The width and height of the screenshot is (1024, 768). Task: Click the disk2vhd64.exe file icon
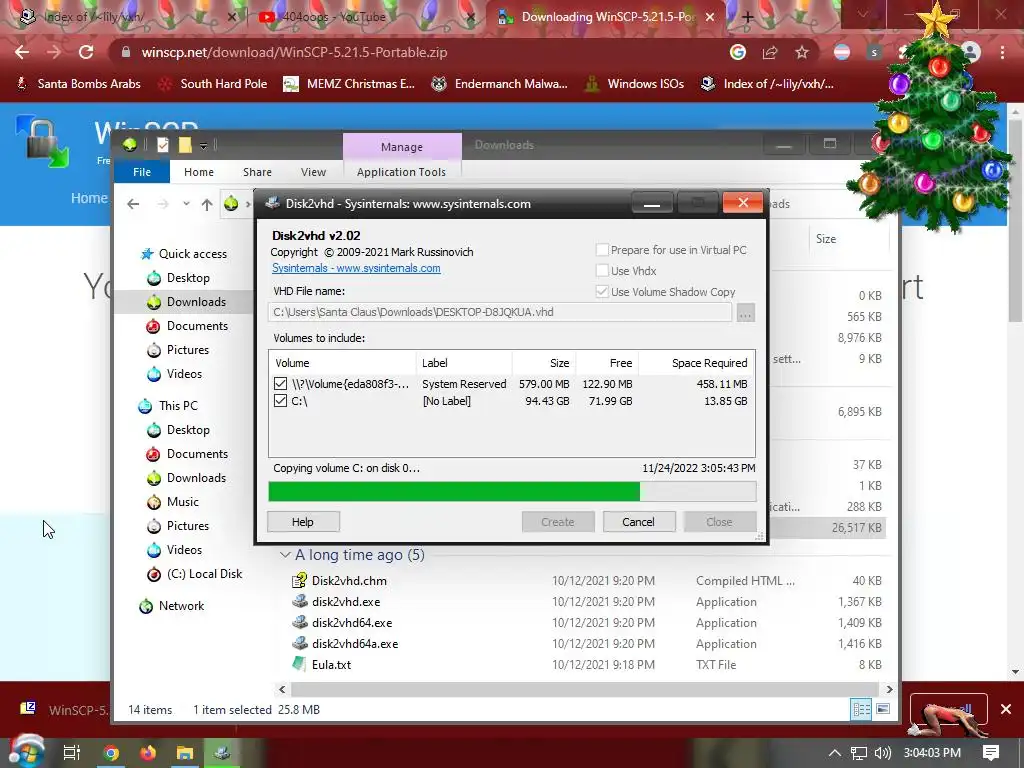pos(299,622)
